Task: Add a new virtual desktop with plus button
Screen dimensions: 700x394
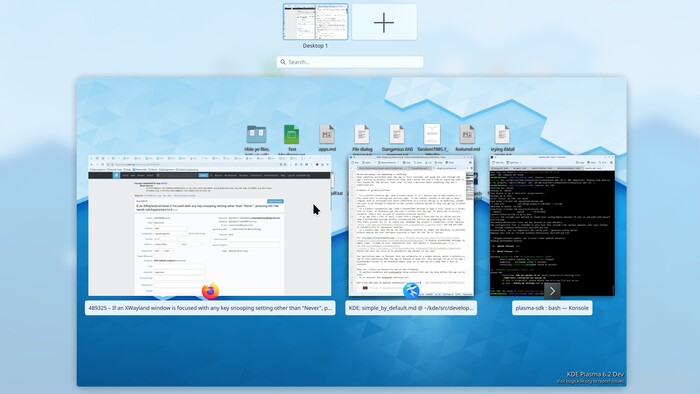Action: tap(384, 22)
